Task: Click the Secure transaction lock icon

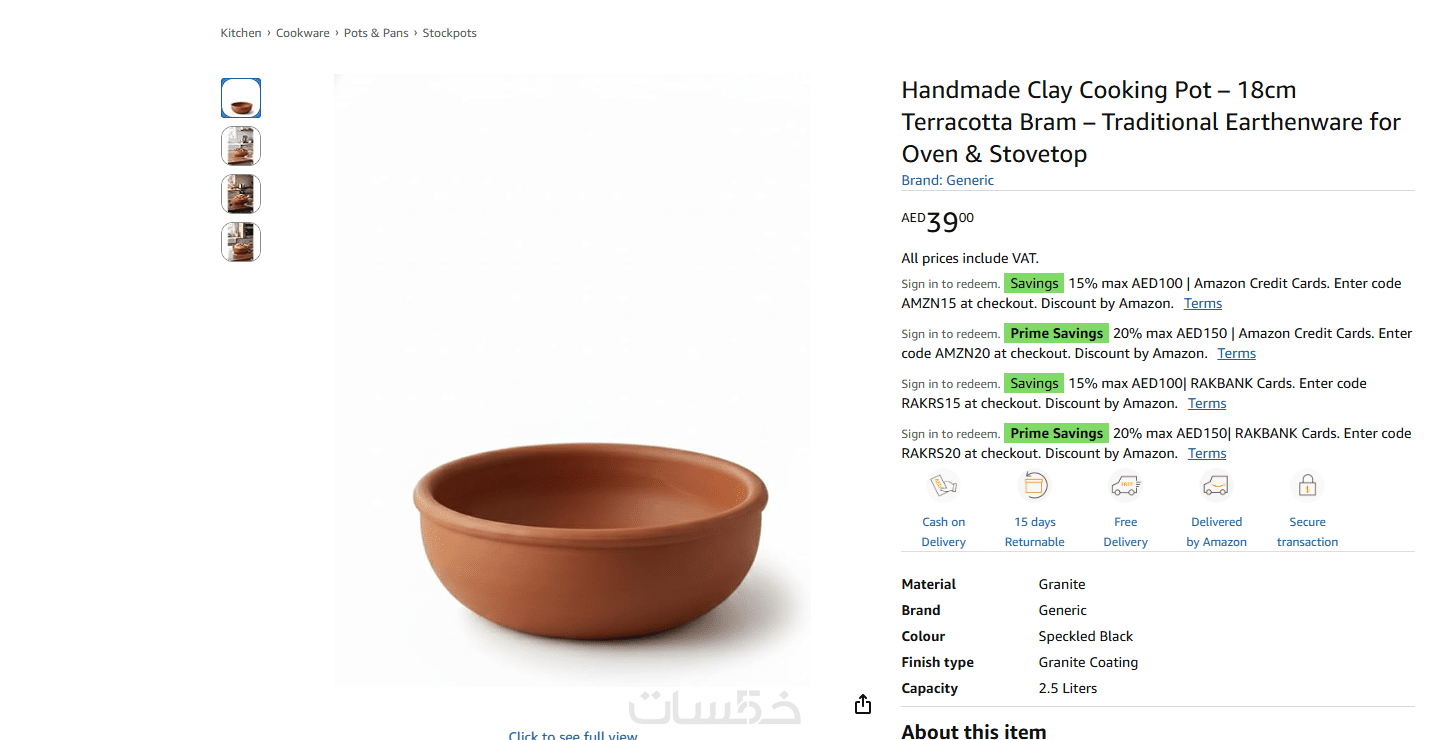Action: (1307, 487)
